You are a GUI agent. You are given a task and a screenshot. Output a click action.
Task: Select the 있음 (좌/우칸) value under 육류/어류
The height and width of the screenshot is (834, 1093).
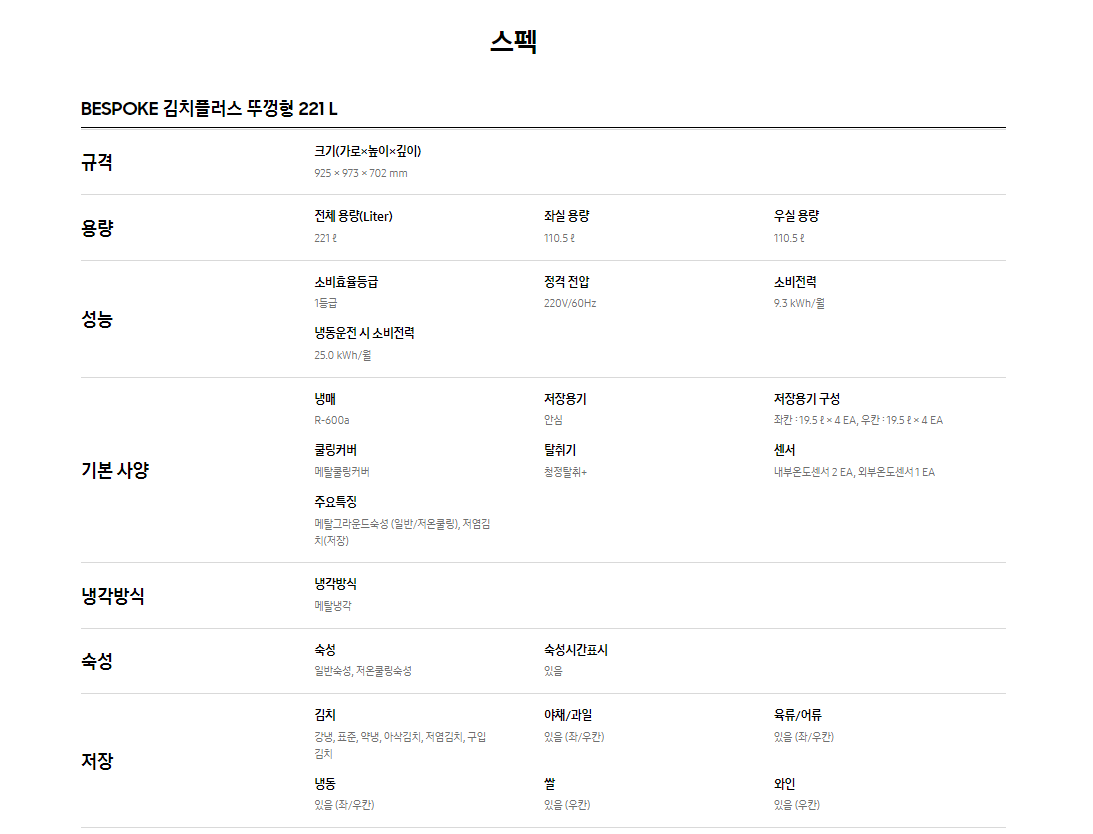[804, 737]
